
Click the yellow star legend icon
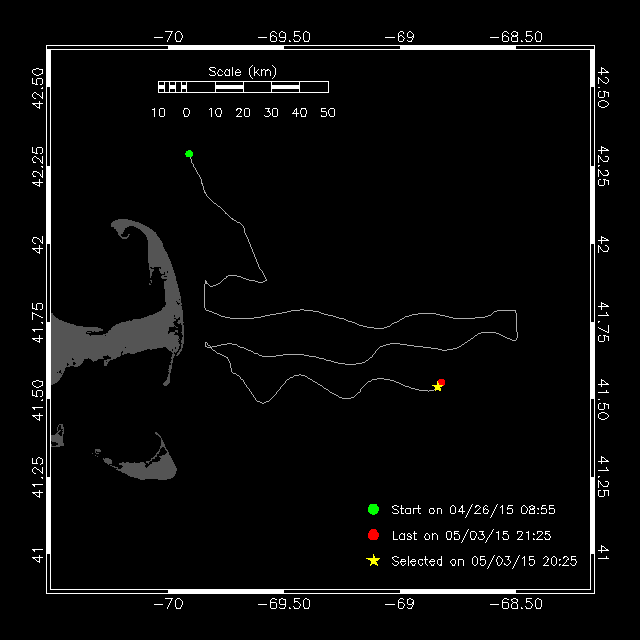click(373, 561)
